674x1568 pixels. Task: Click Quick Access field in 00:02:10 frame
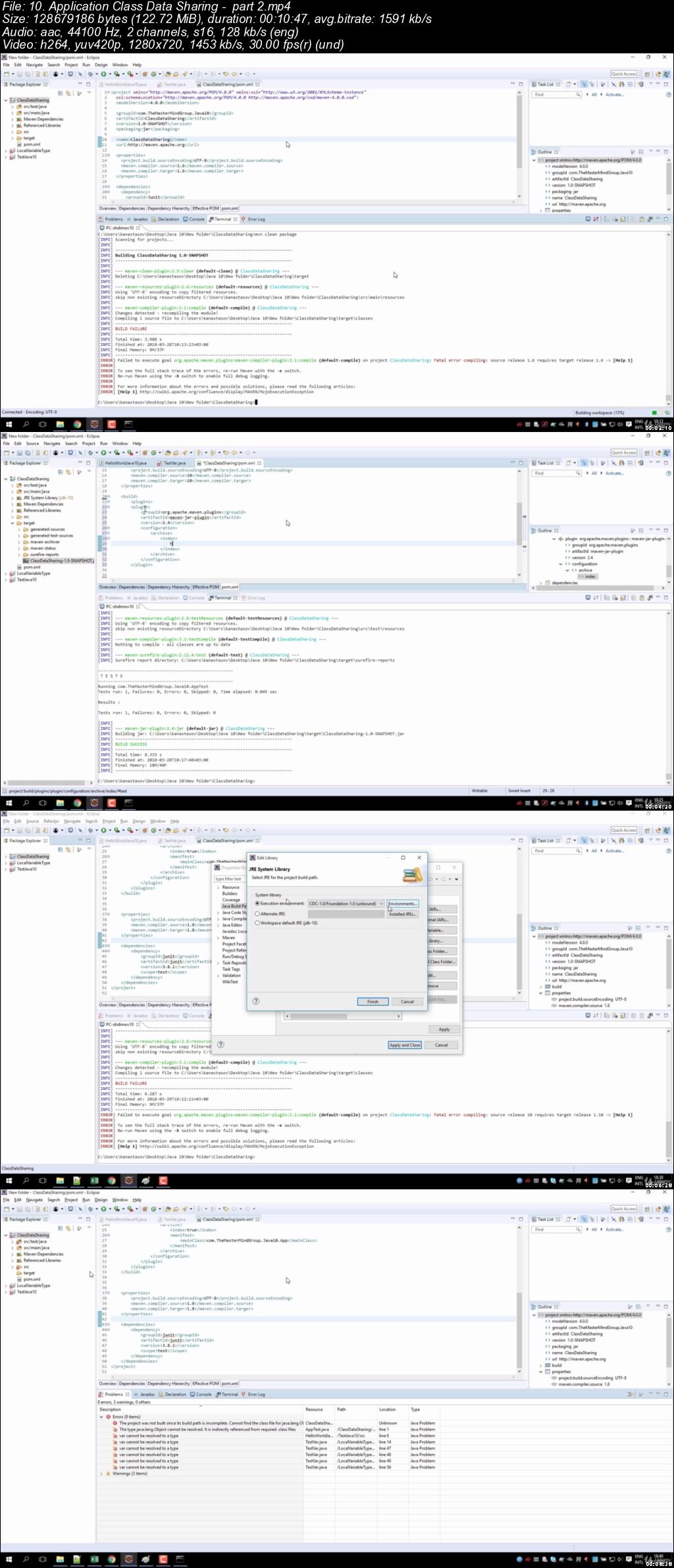coord(624,74)
